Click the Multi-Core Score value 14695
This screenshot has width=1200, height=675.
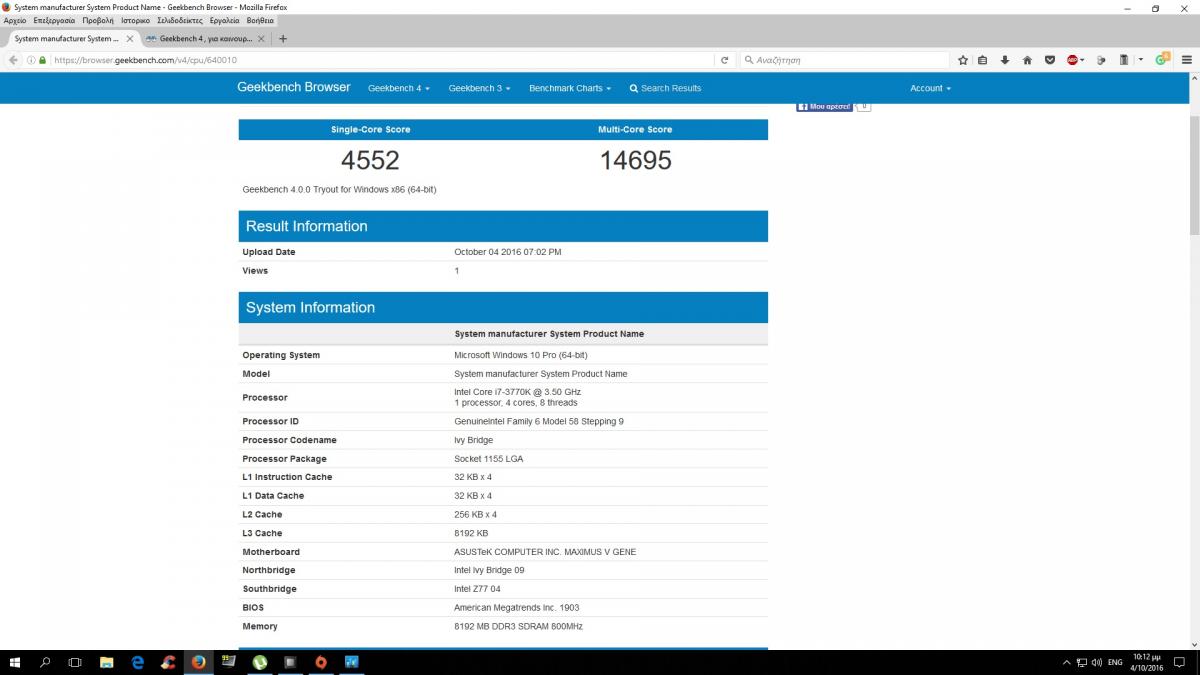tap(635, 160)
